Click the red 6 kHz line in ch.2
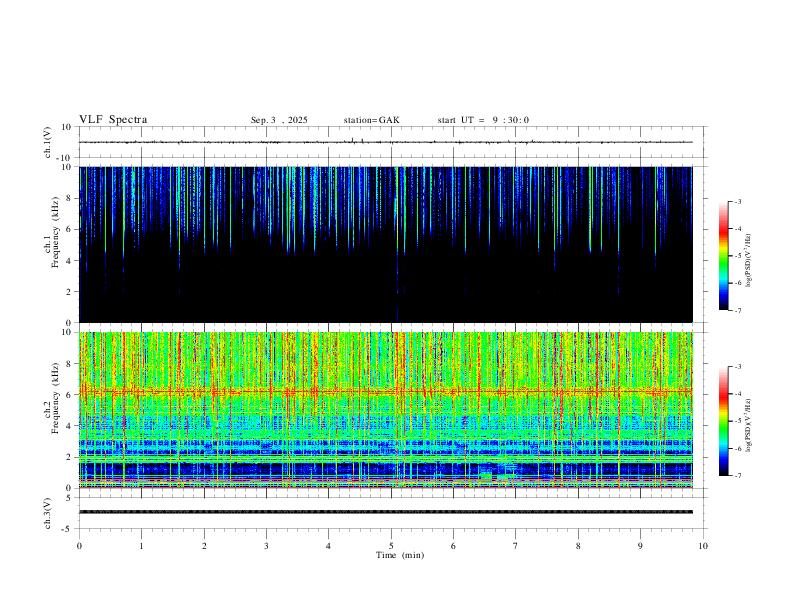 coord(386,391)
